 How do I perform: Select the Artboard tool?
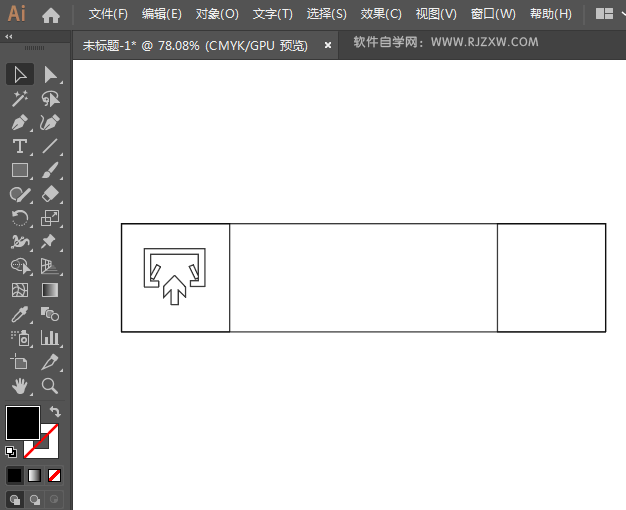(20, 362)
